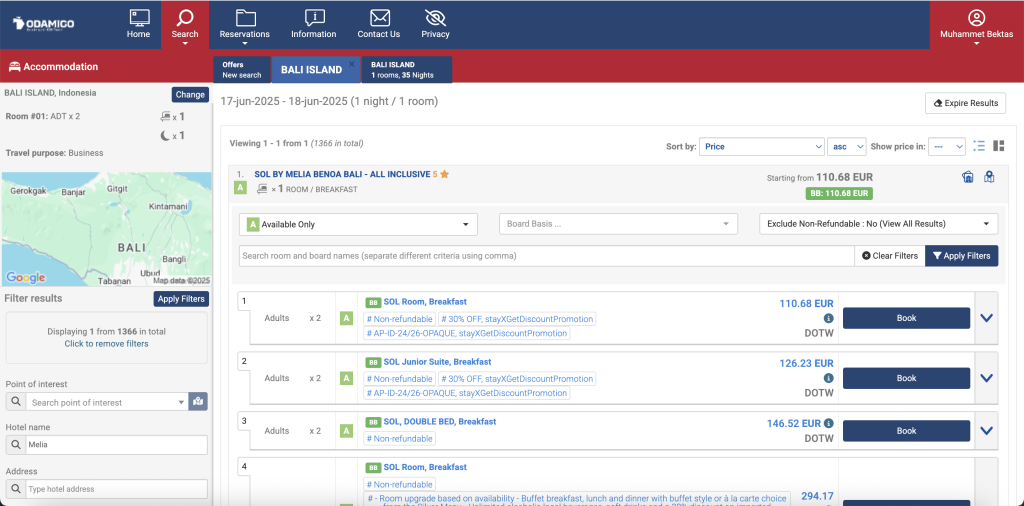Click the room and board names search field
The height and width of the screenshot is (506, 1024).
click(547, 256)
